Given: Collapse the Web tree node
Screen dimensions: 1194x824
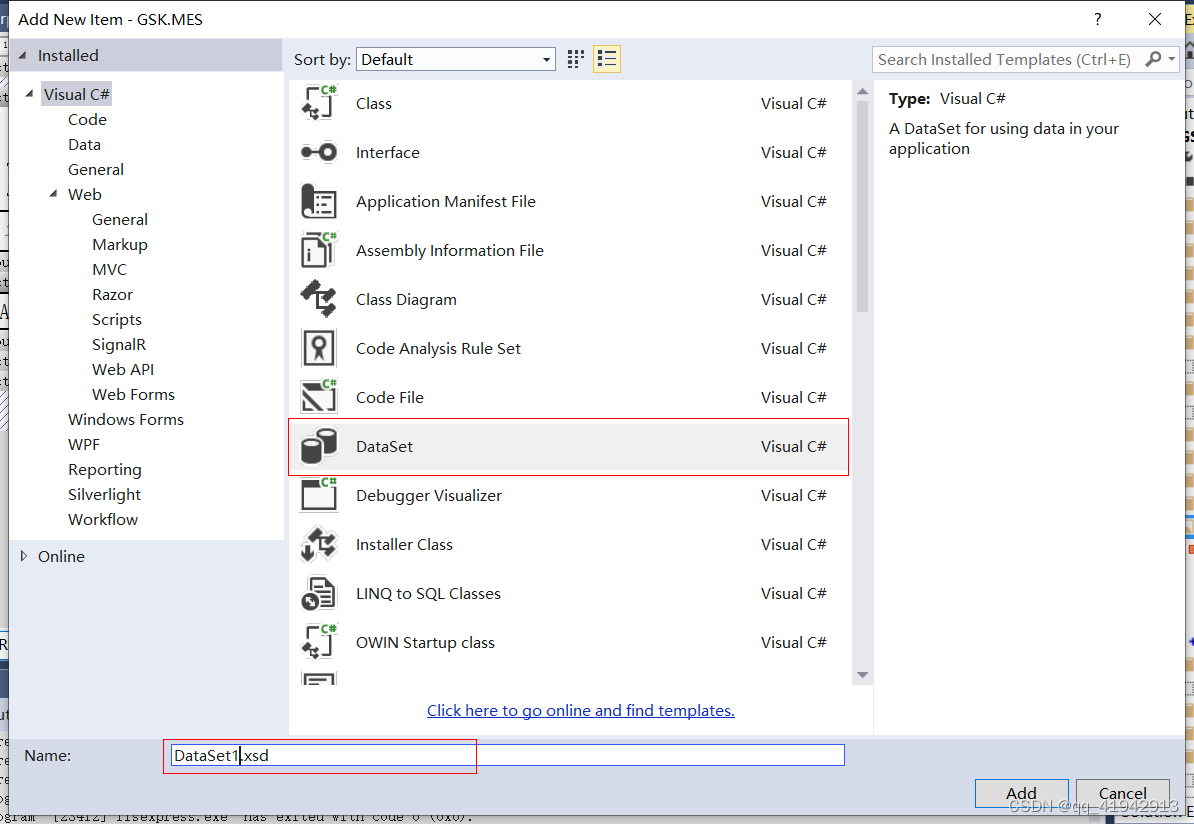Looking at the screenshot, I should [54, 194].
